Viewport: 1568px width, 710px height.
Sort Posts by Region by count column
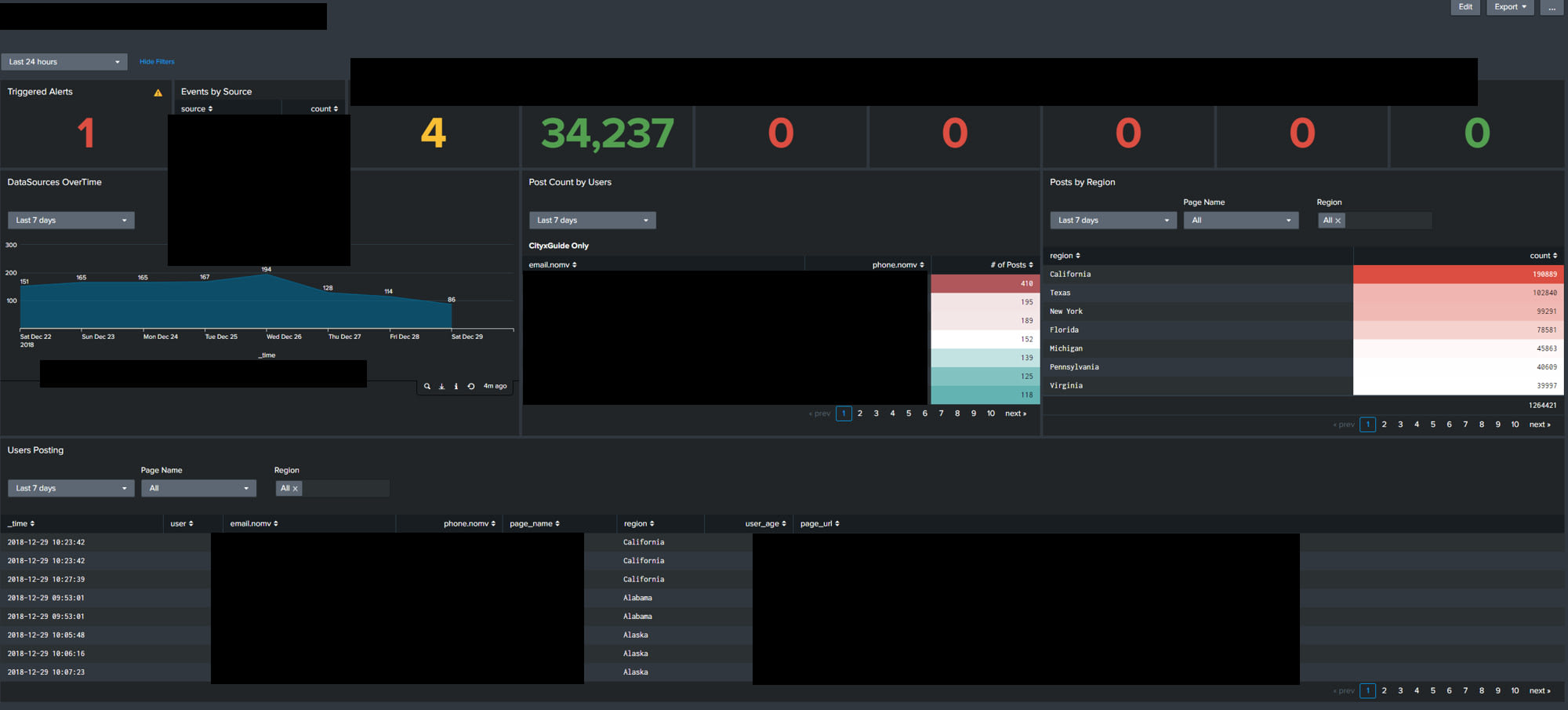click(x=1544, y=256)
